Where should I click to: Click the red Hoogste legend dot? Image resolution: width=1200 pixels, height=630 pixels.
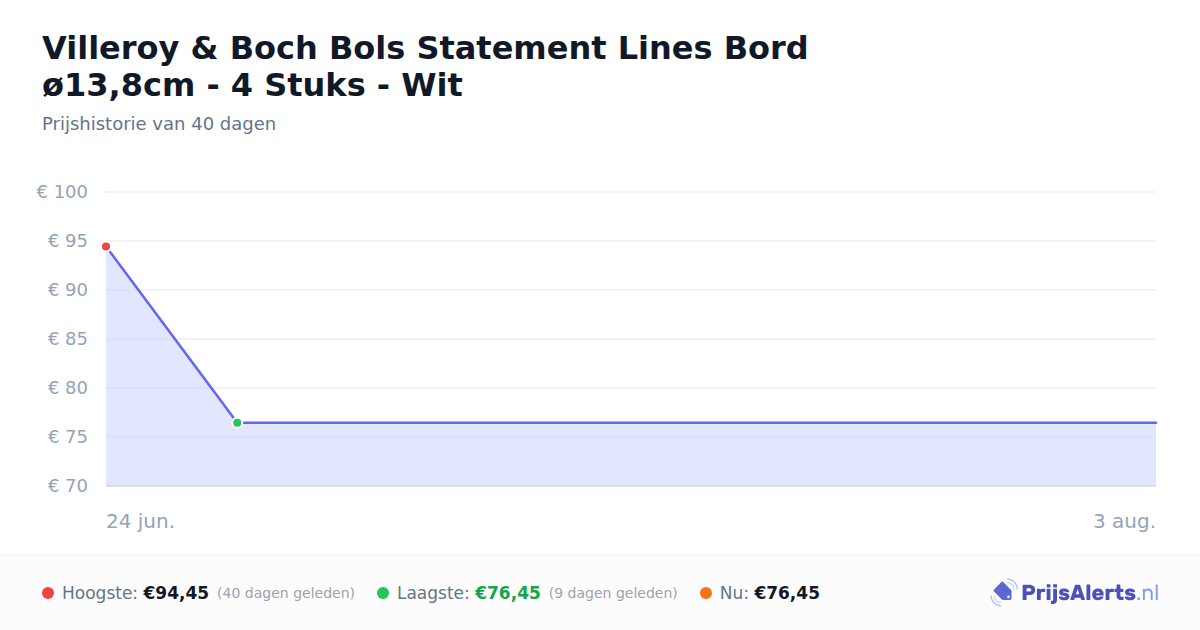pyautogui.click(x=48, y=593)
